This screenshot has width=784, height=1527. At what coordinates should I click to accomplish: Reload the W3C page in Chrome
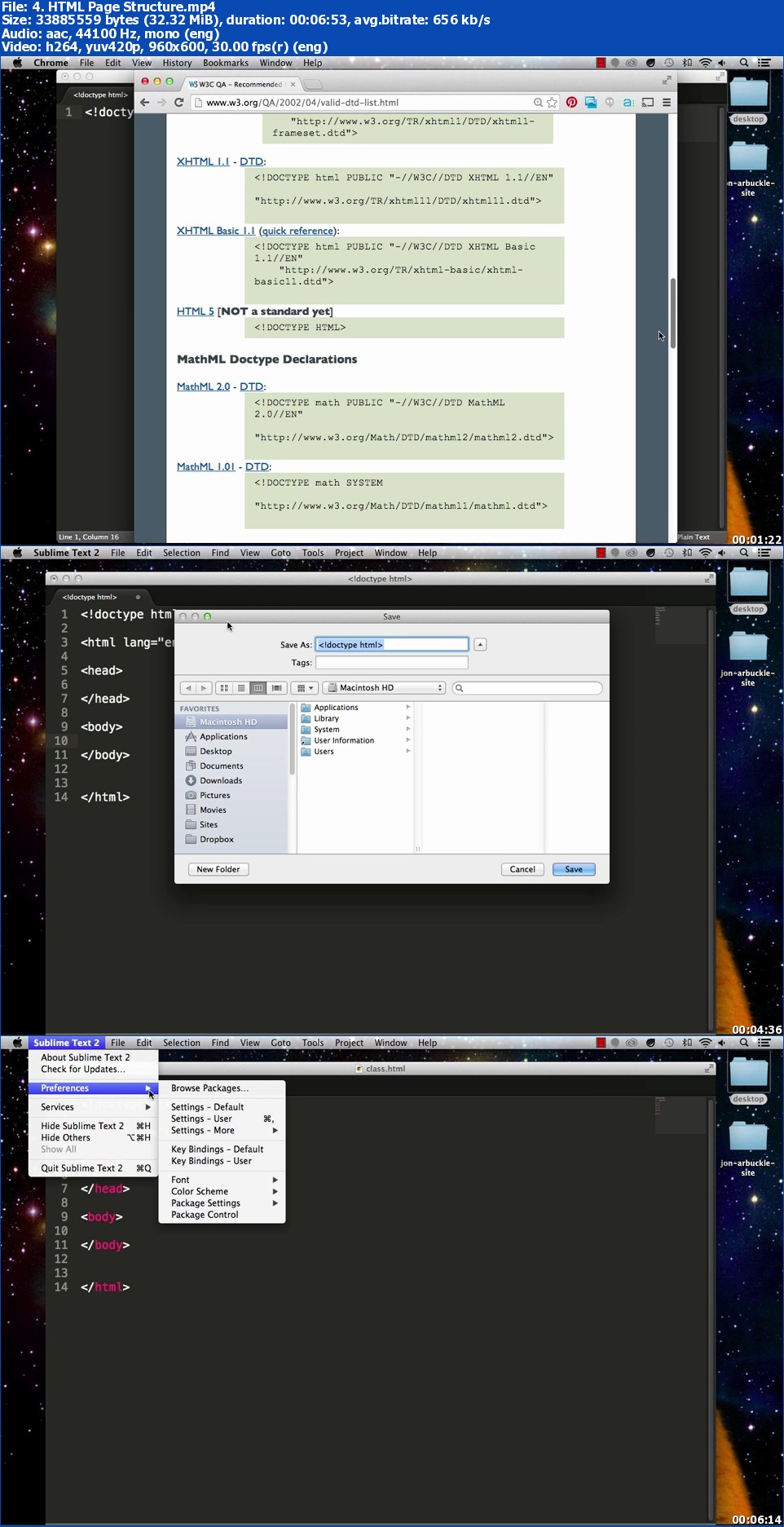tap(178, 103)
